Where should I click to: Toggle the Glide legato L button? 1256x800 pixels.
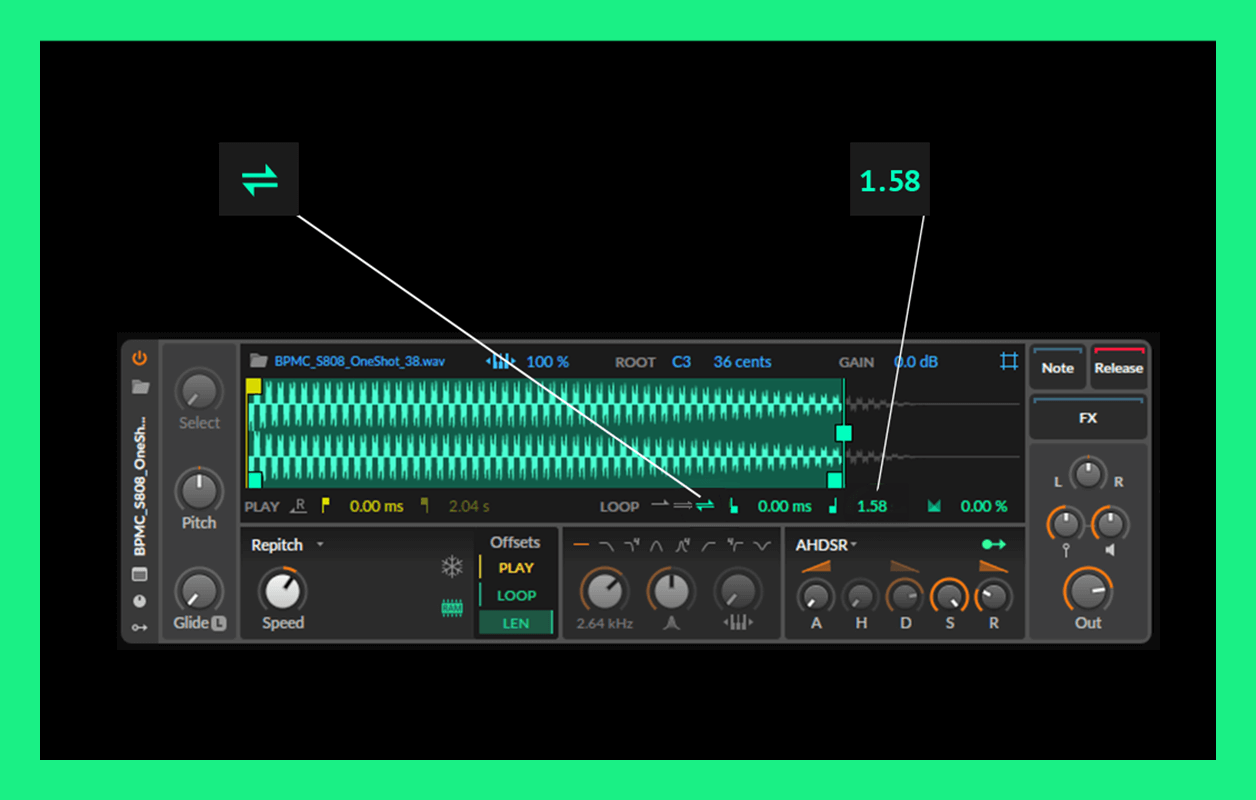[x=219, y=623]
